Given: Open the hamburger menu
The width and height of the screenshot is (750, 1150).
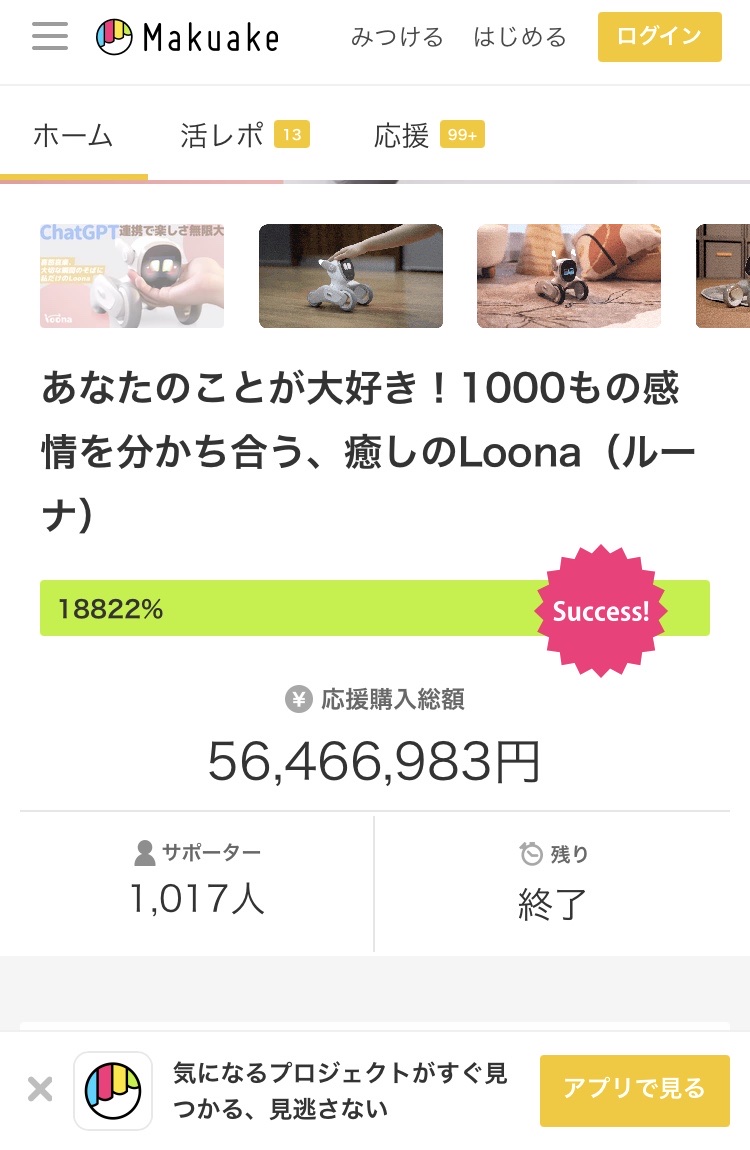Looking at the screenshot, I should 50,36.
